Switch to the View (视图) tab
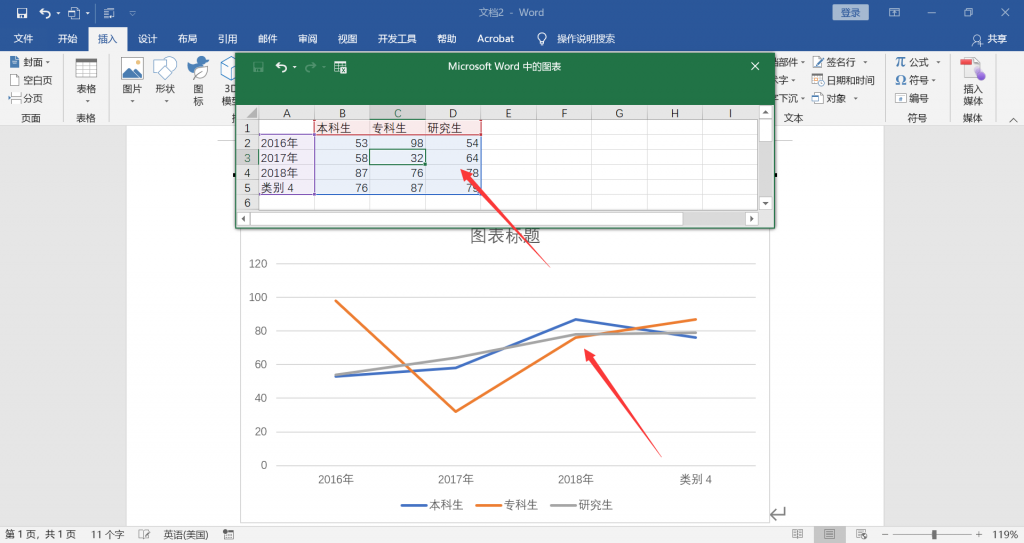Image resolution: width=1024 pixels, height=543 pixels. tap(347, 39)
